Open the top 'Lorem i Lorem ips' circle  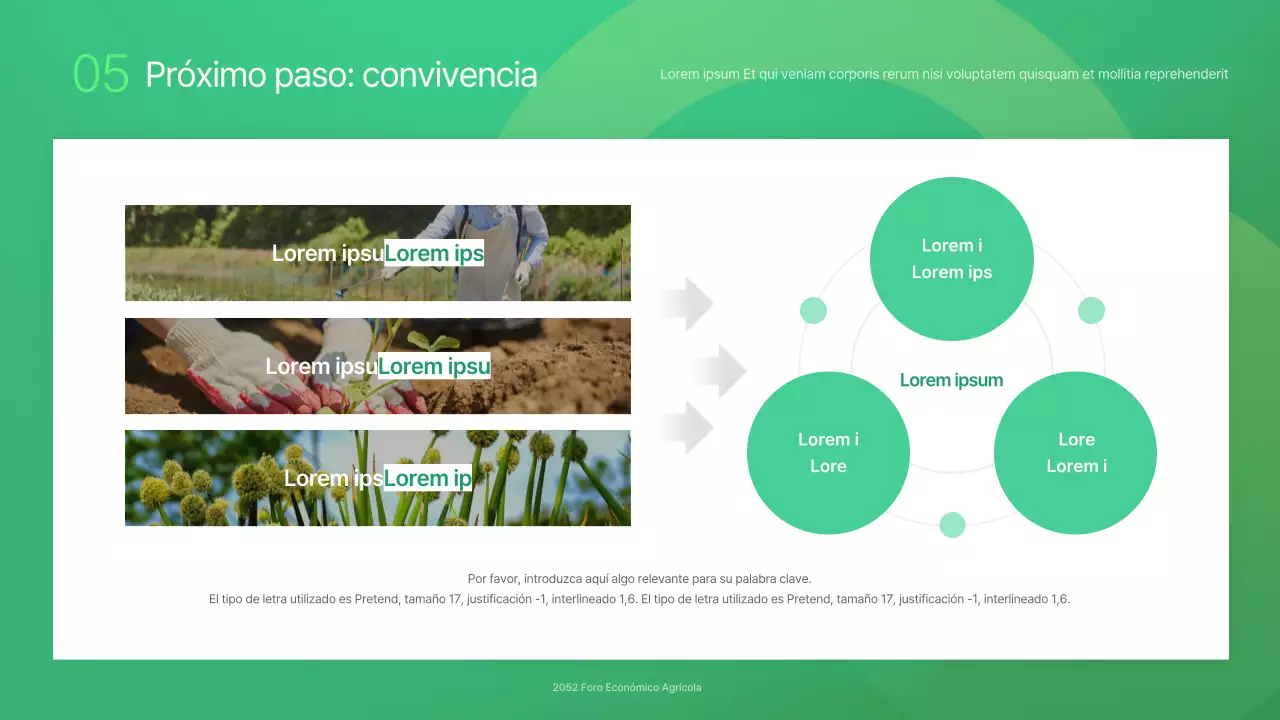point(951,258)
